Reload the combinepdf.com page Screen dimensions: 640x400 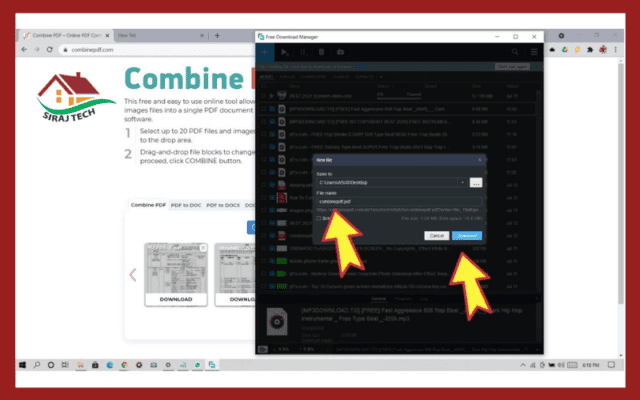(x=49, y=49)
